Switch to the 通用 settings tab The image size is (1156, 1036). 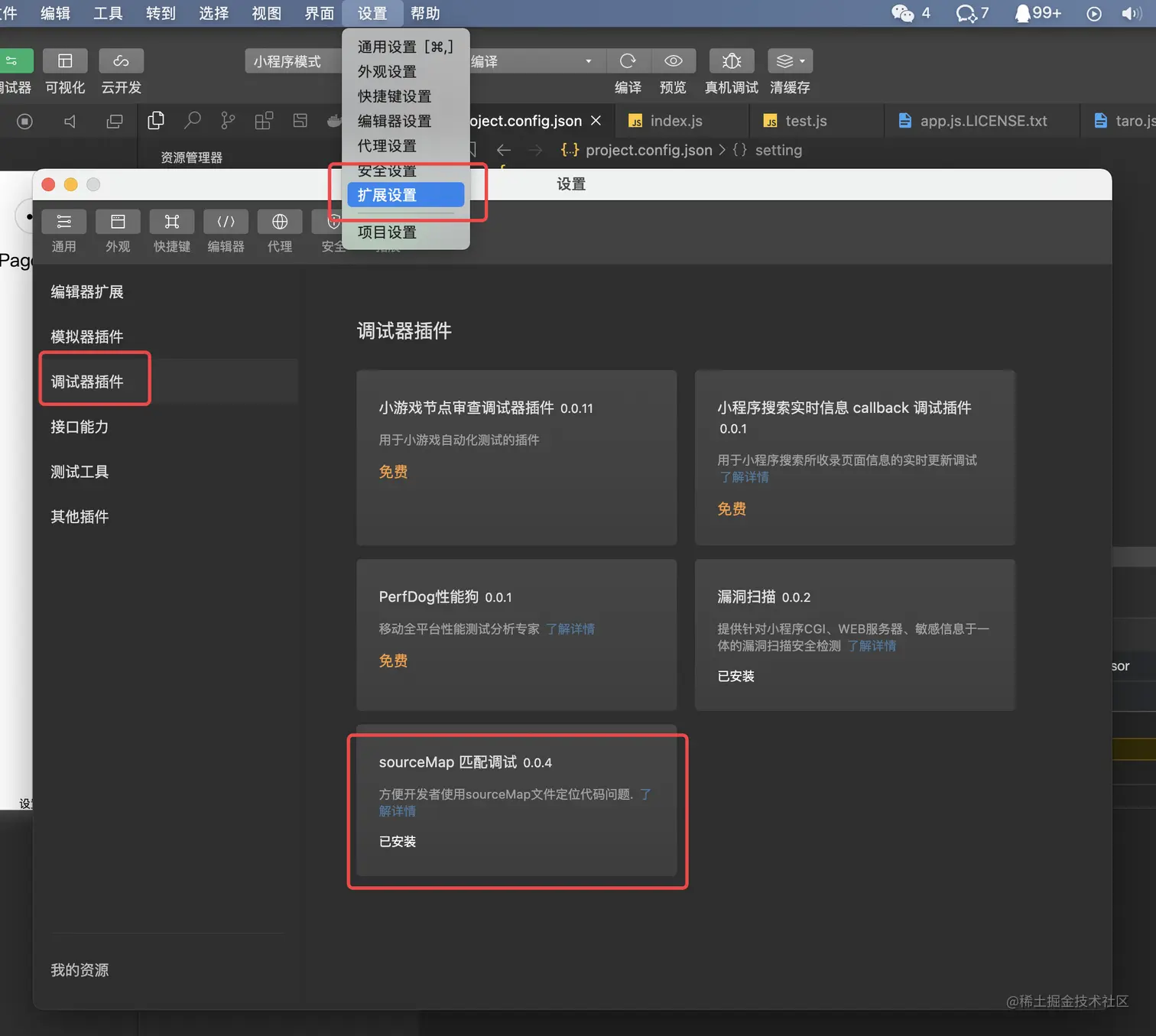64,231
